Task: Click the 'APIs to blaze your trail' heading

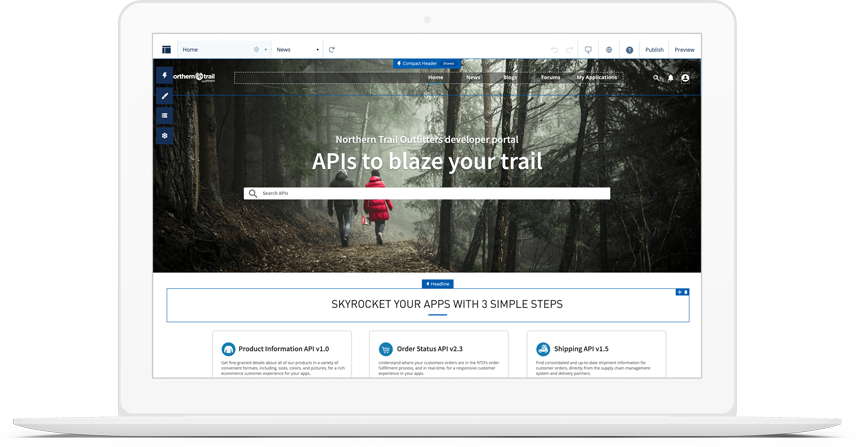Action: point(427,161)
